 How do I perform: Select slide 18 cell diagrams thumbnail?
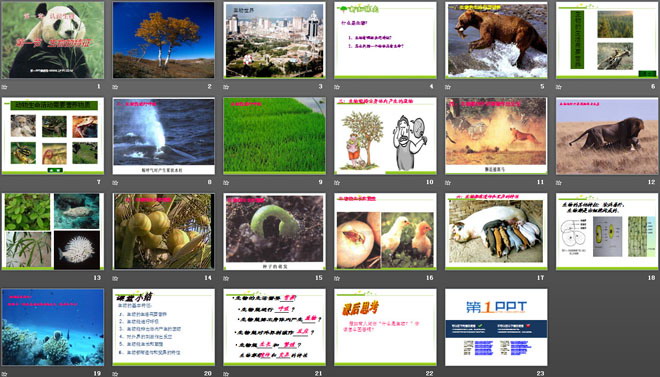tap(607, 231)
